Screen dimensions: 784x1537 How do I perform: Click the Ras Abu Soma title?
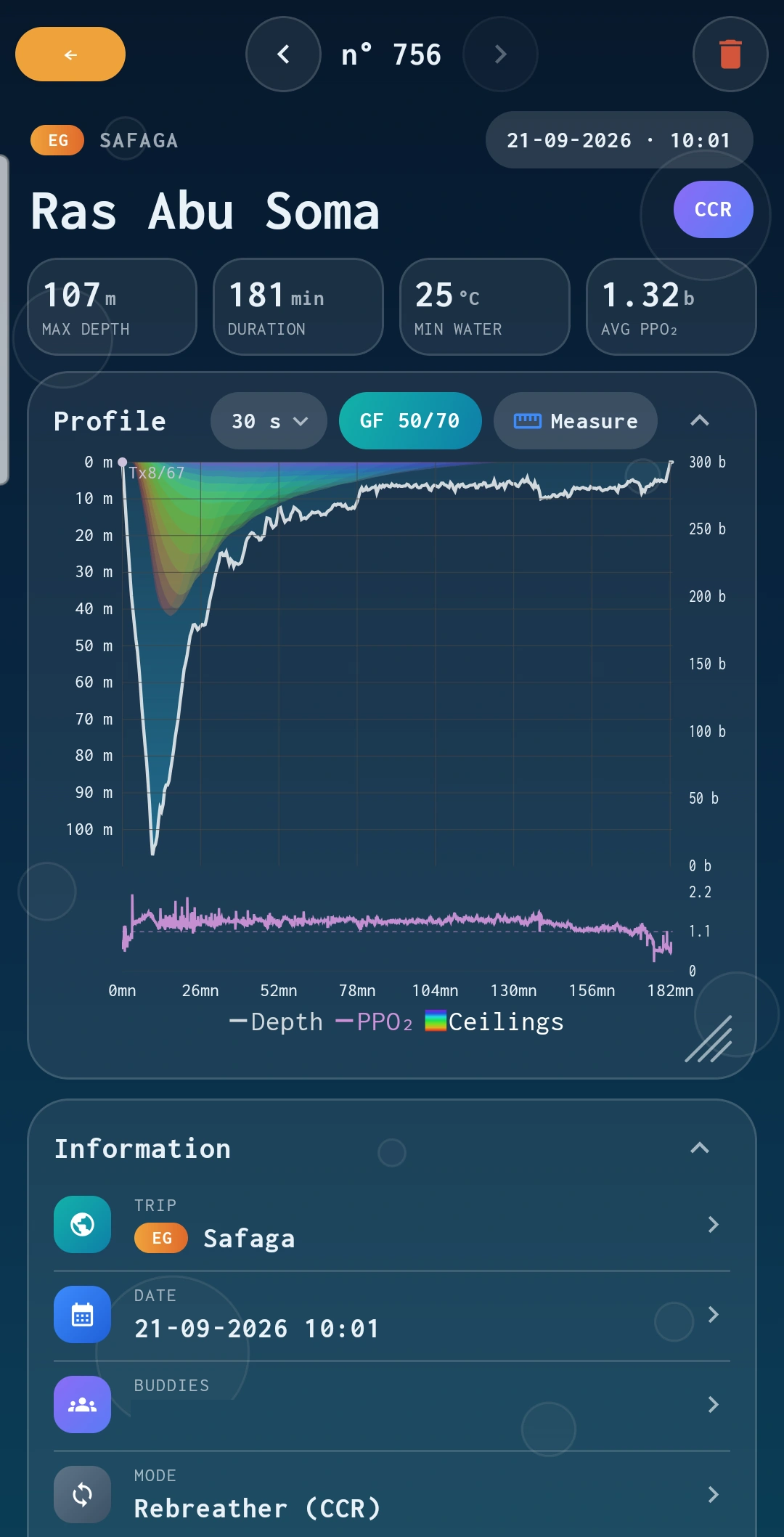pyautogui.click(x=205, y=212)
